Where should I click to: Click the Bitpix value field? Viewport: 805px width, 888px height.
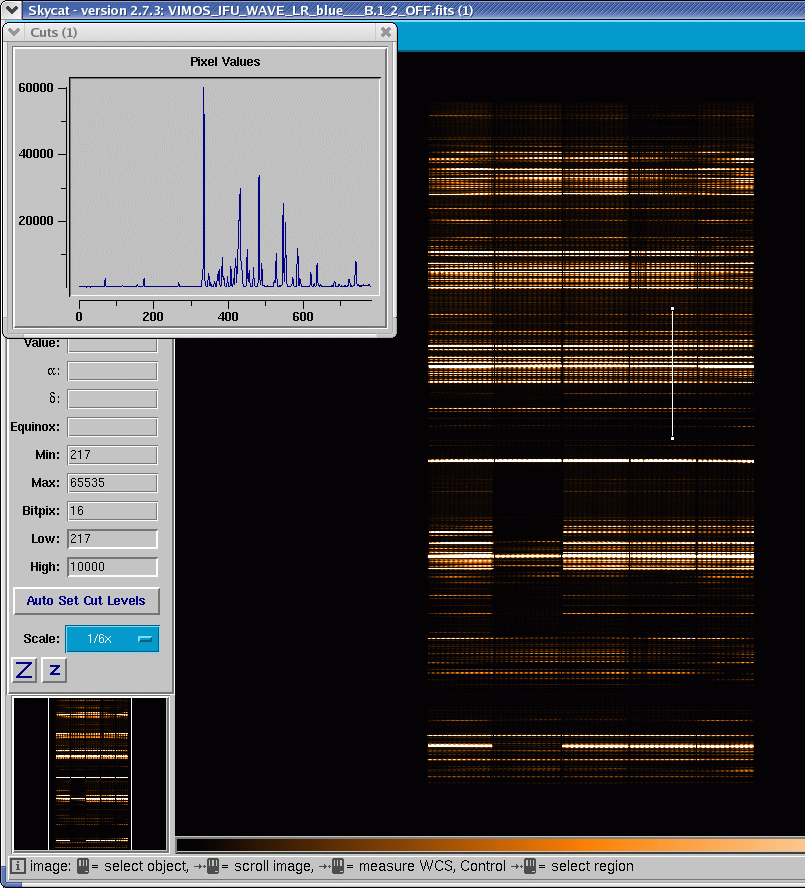[x=112, y=511]
